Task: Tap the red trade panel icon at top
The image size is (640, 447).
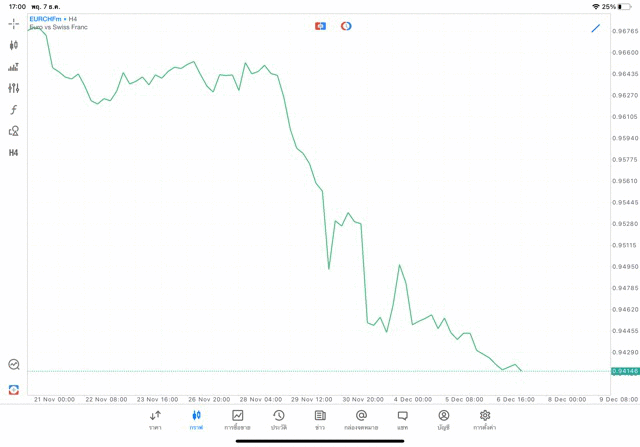Action: pos(320,26)
